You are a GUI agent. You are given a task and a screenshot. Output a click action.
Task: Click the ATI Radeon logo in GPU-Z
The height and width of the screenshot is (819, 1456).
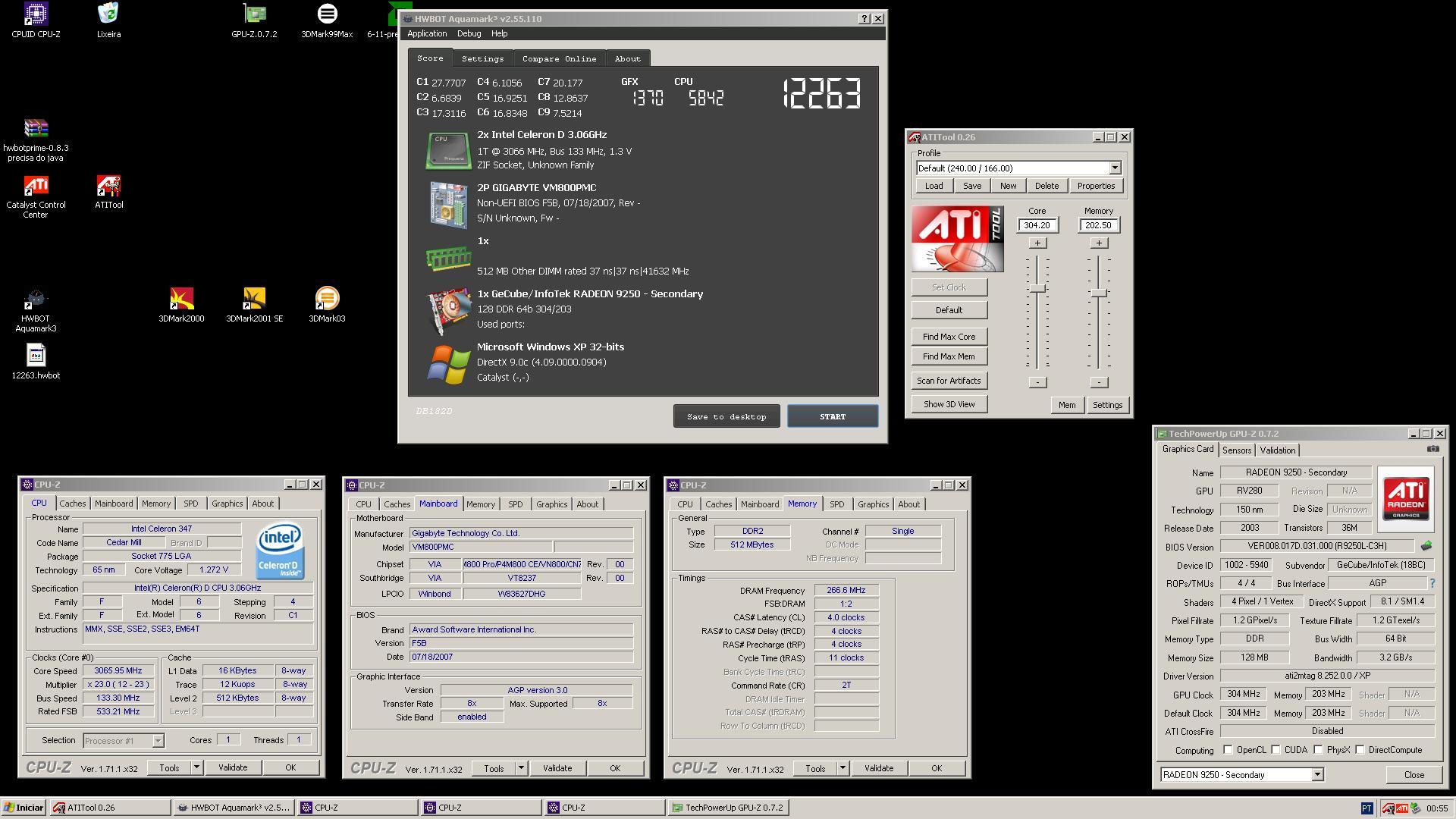click(1405, 498)
